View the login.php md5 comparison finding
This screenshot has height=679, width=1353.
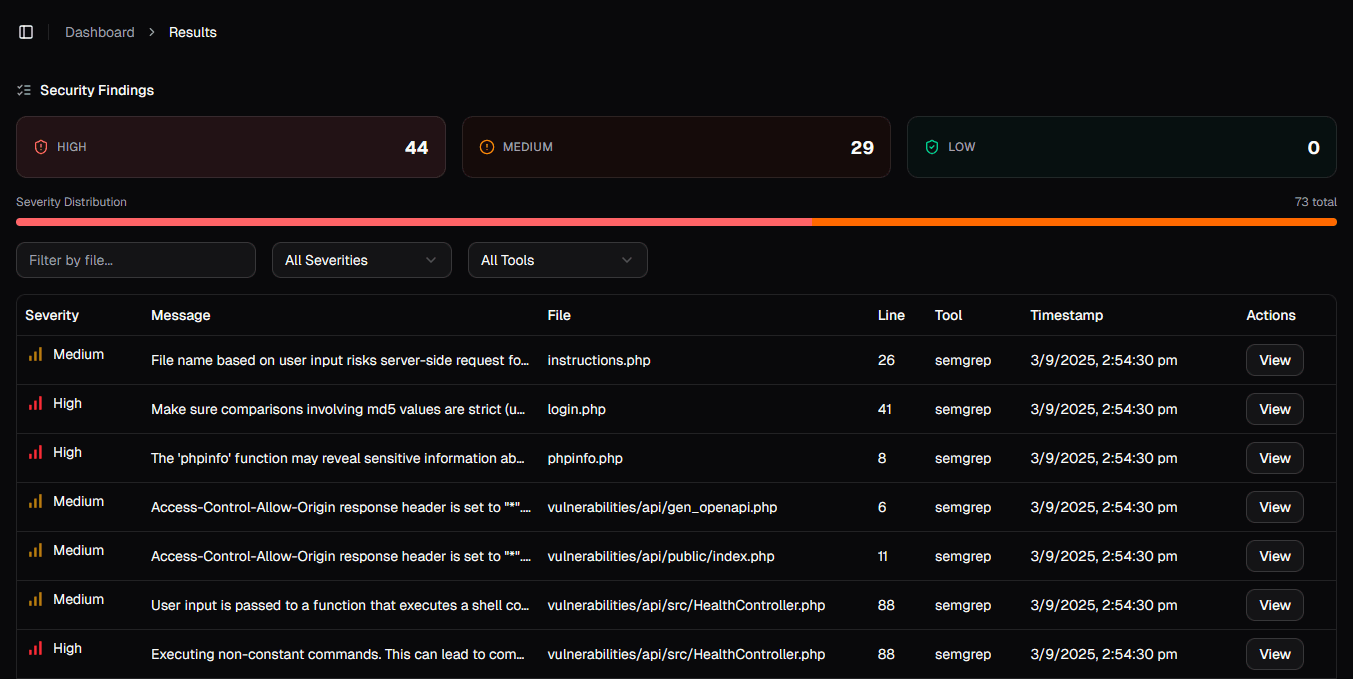tap(1274, 409)
